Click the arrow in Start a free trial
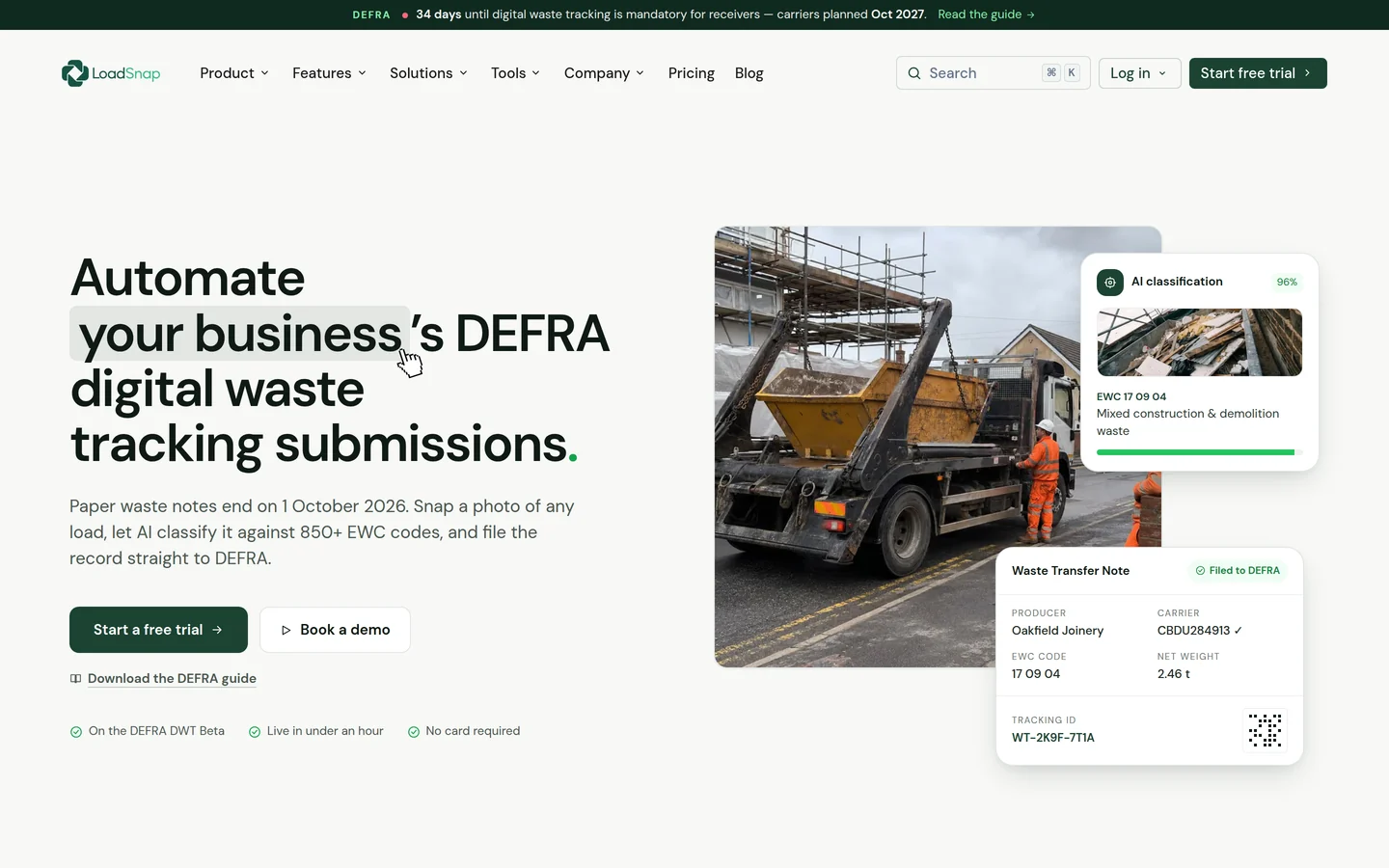This screenshot has width=1389, height=868. pyautogui.click(x=217, y=630)
